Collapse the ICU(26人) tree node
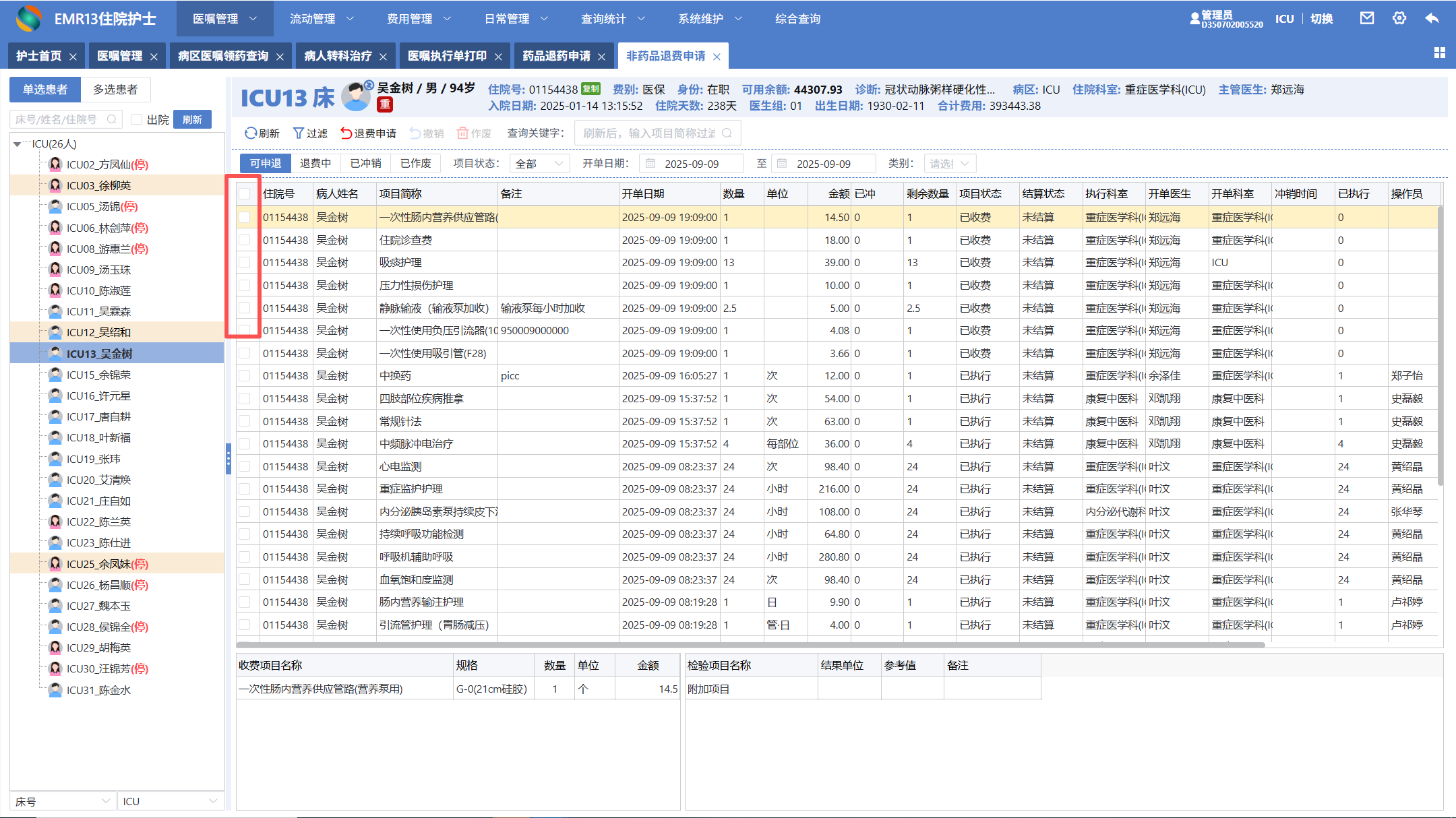 point(17,144)
